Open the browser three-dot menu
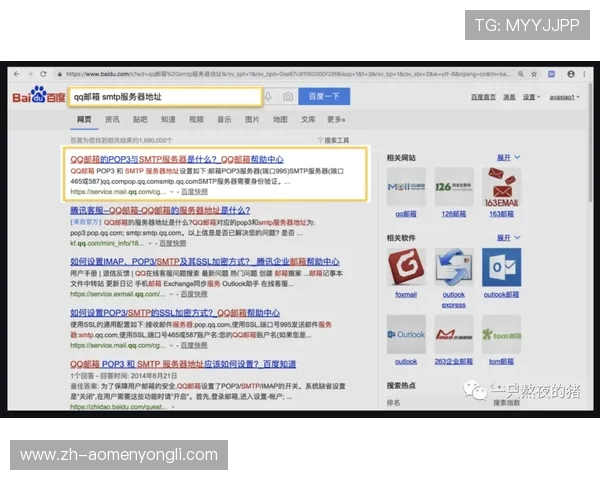 (584, 74)
